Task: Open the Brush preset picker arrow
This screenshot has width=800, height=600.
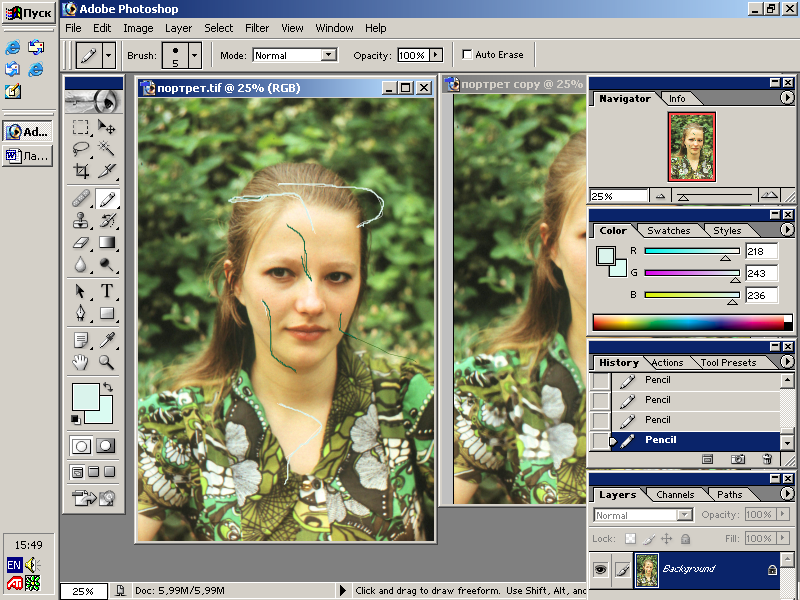Action: coord(194,55)
